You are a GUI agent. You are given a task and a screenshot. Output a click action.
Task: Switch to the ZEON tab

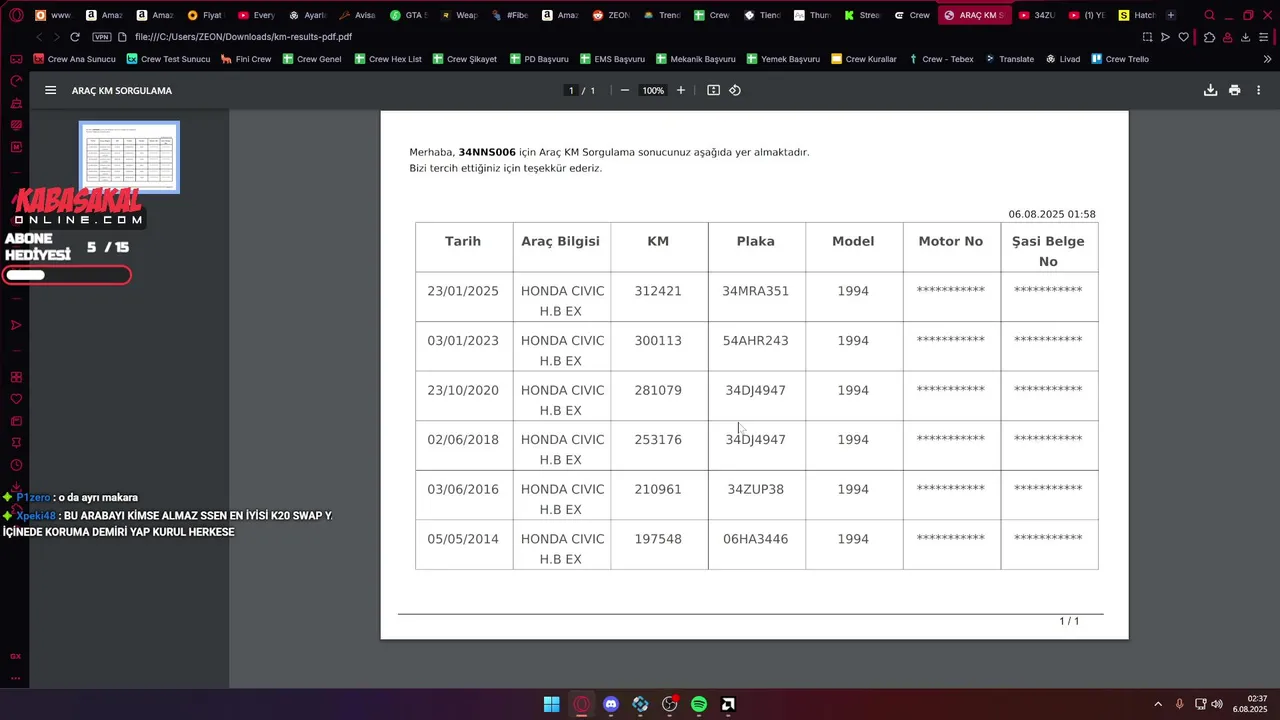click(610, 15)
